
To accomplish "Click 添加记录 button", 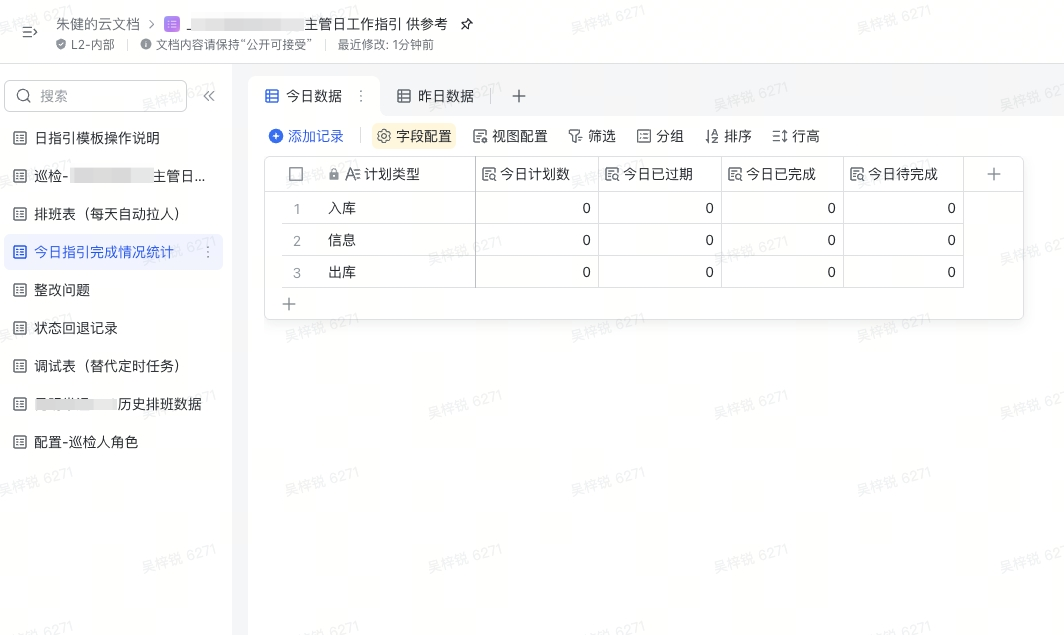I will tap(306, 136).
